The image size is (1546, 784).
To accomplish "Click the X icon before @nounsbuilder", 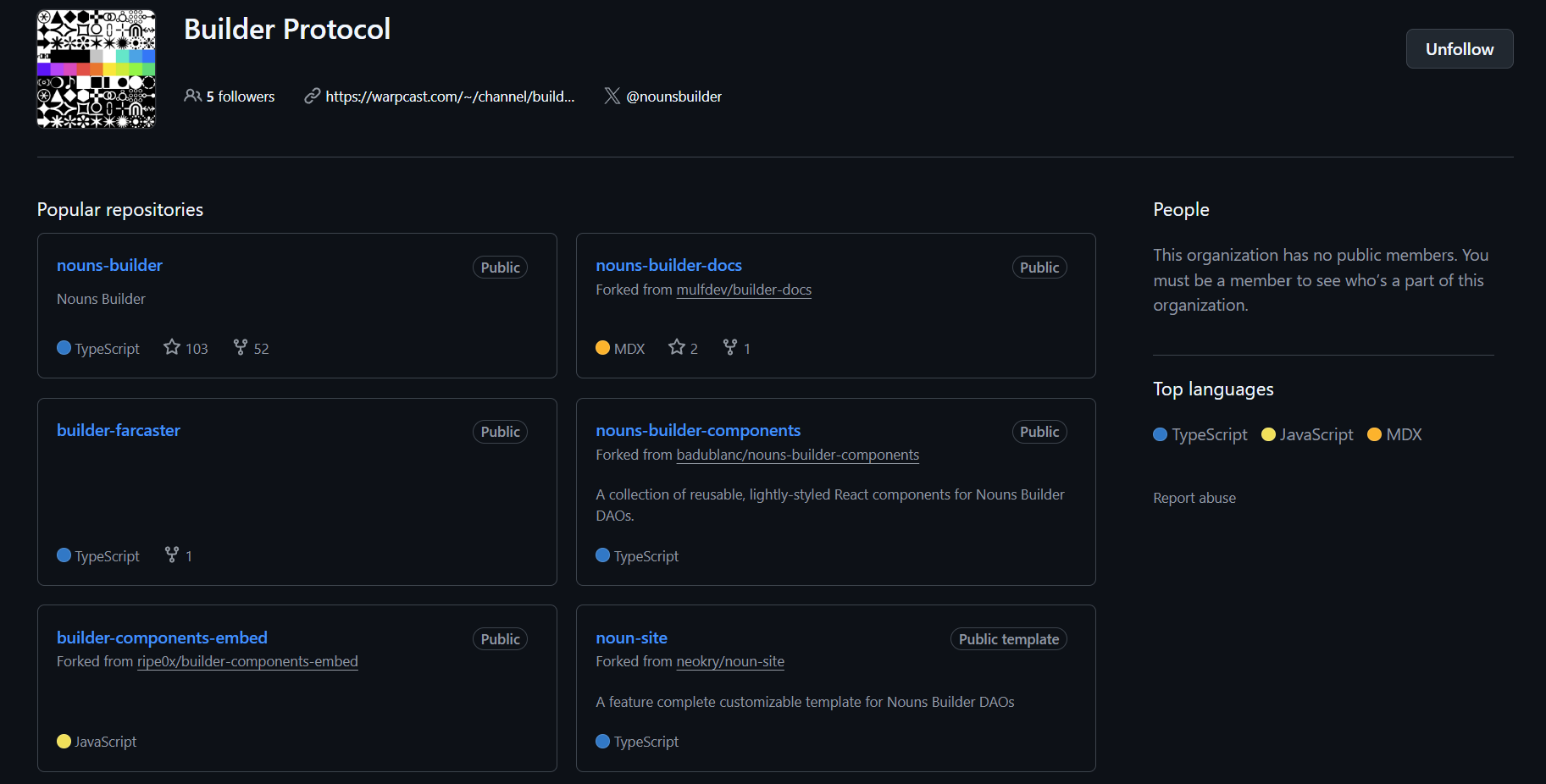I will pos(612,96).
